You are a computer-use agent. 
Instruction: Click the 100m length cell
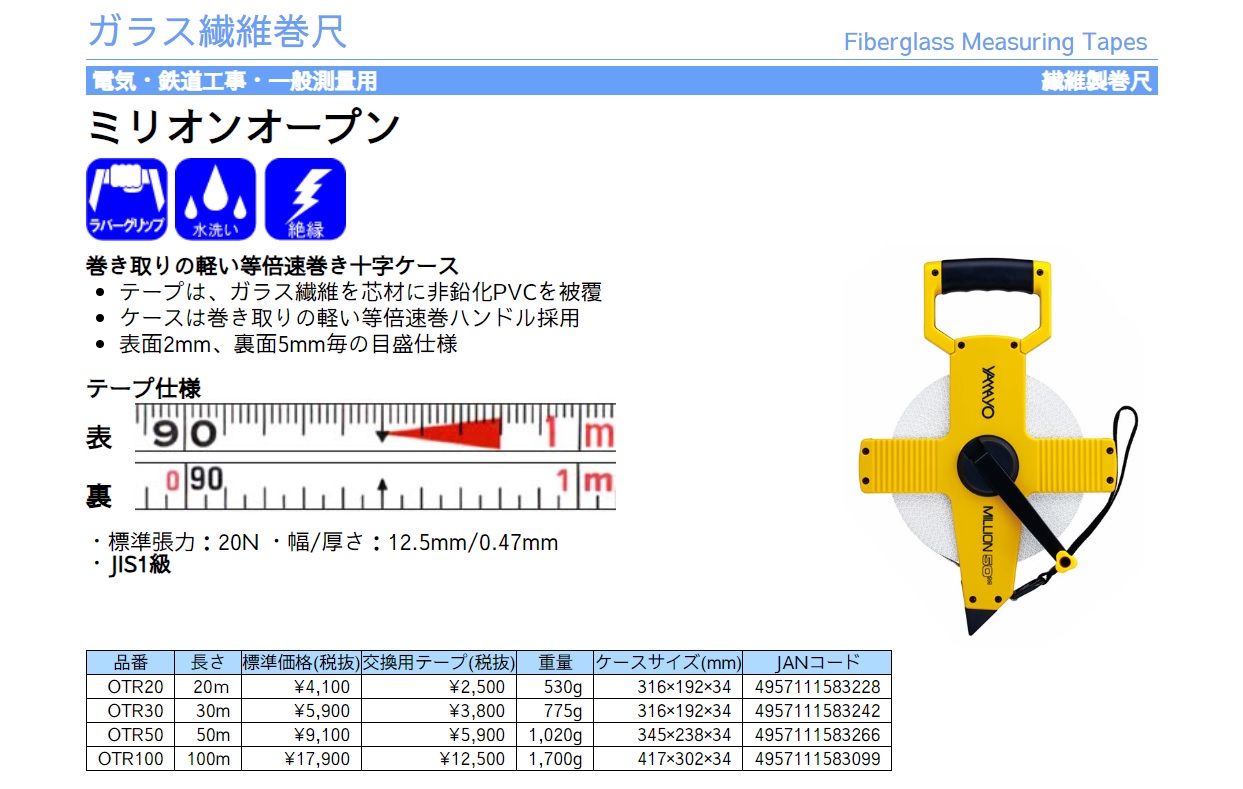coord(209,759)
